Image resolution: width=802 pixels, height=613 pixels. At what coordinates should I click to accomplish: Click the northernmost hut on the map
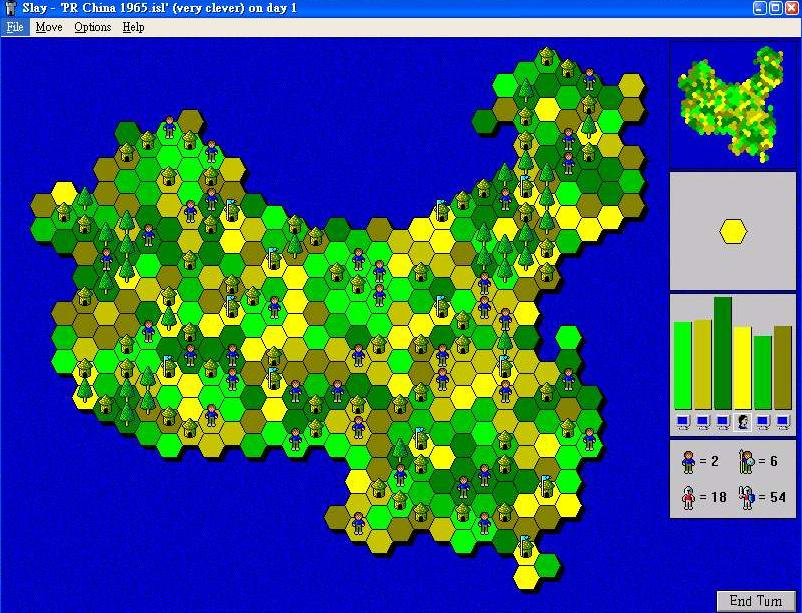547,56
